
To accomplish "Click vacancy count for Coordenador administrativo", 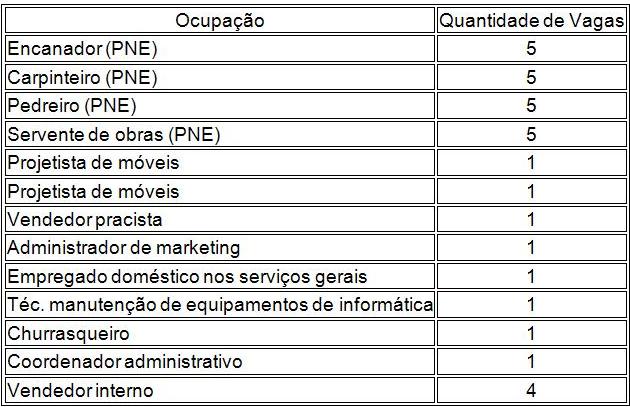I will pos(531,360).
